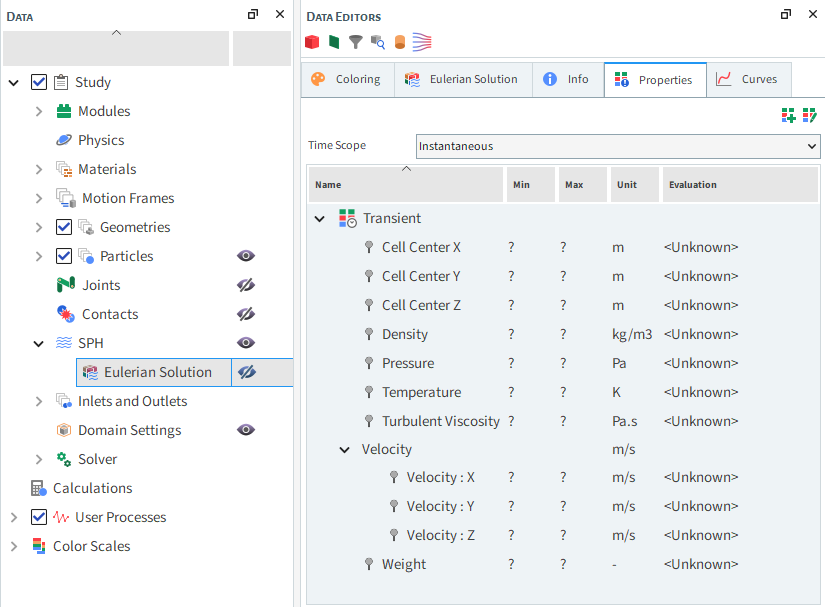Select the Domain Settings tree item
This screenshot has width=825, height=607.
click(x=129, y=430)
